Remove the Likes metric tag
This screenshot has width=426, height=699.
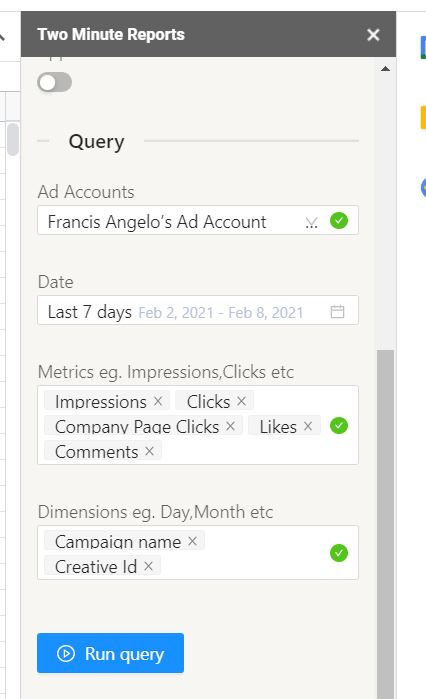[308, 426]
